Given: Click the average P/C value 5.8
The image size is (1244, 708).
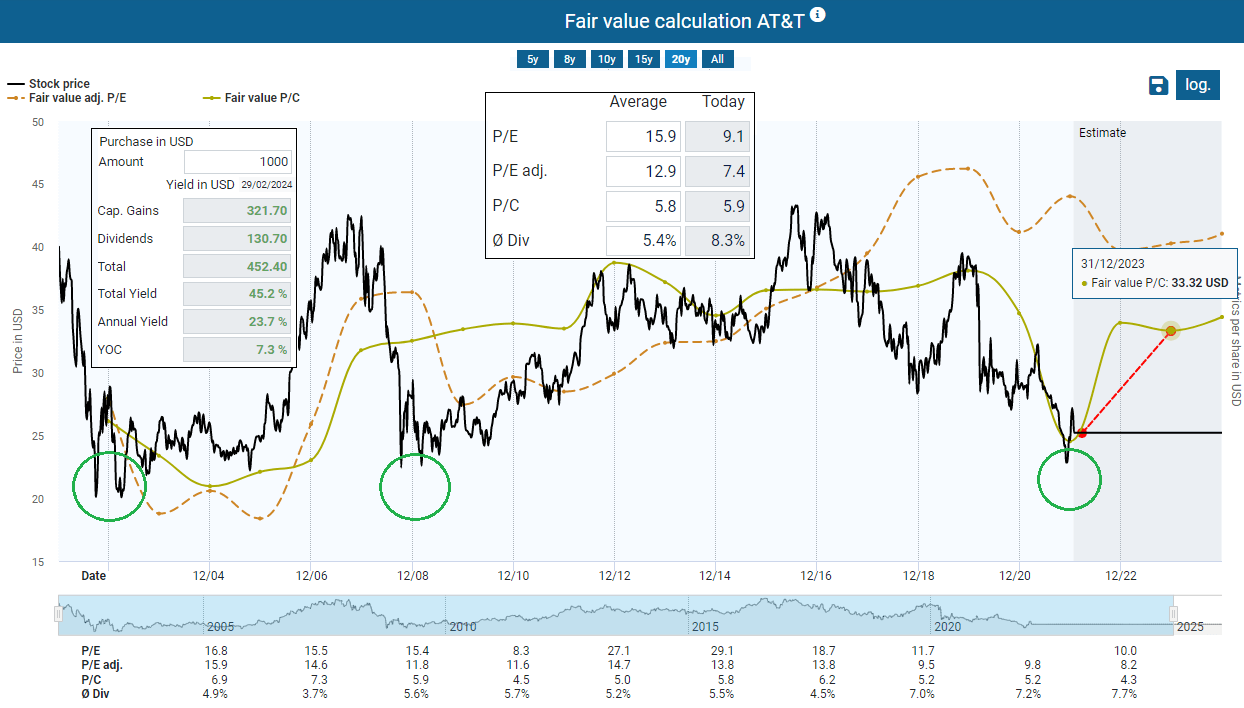Looking at the screenshot, I should [x=643, y=206].
